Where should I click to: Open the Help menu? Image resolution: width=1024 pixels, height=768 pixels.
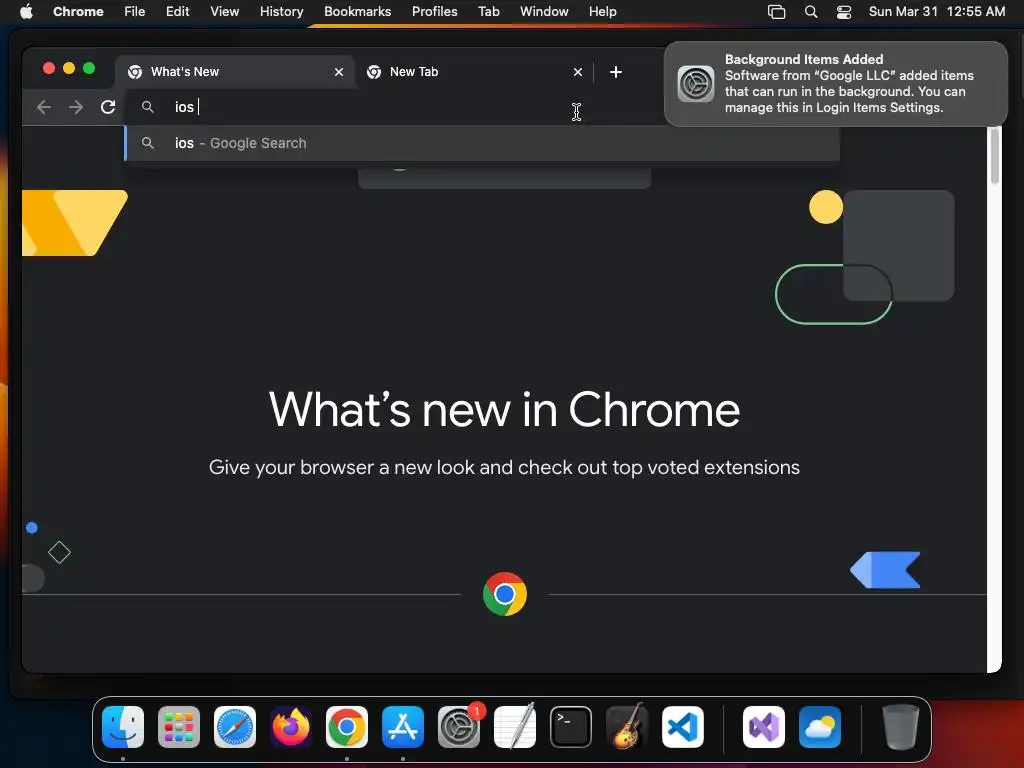click(x=602, y=12)
